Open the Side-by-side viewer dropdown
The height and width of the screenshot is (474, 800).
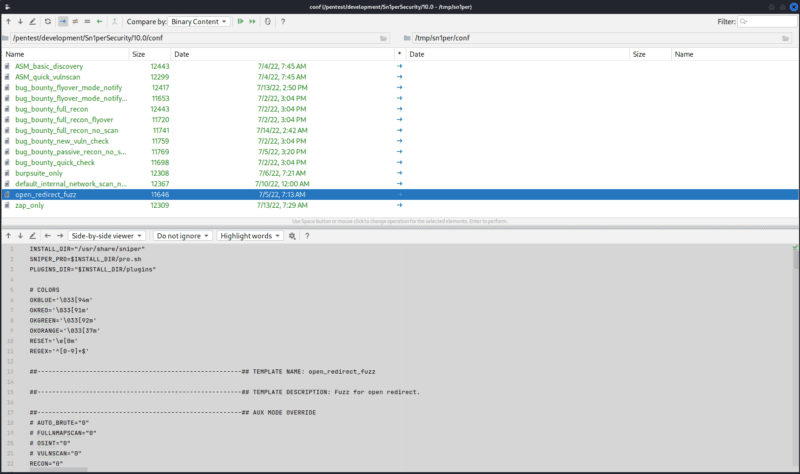coord(107,236)
